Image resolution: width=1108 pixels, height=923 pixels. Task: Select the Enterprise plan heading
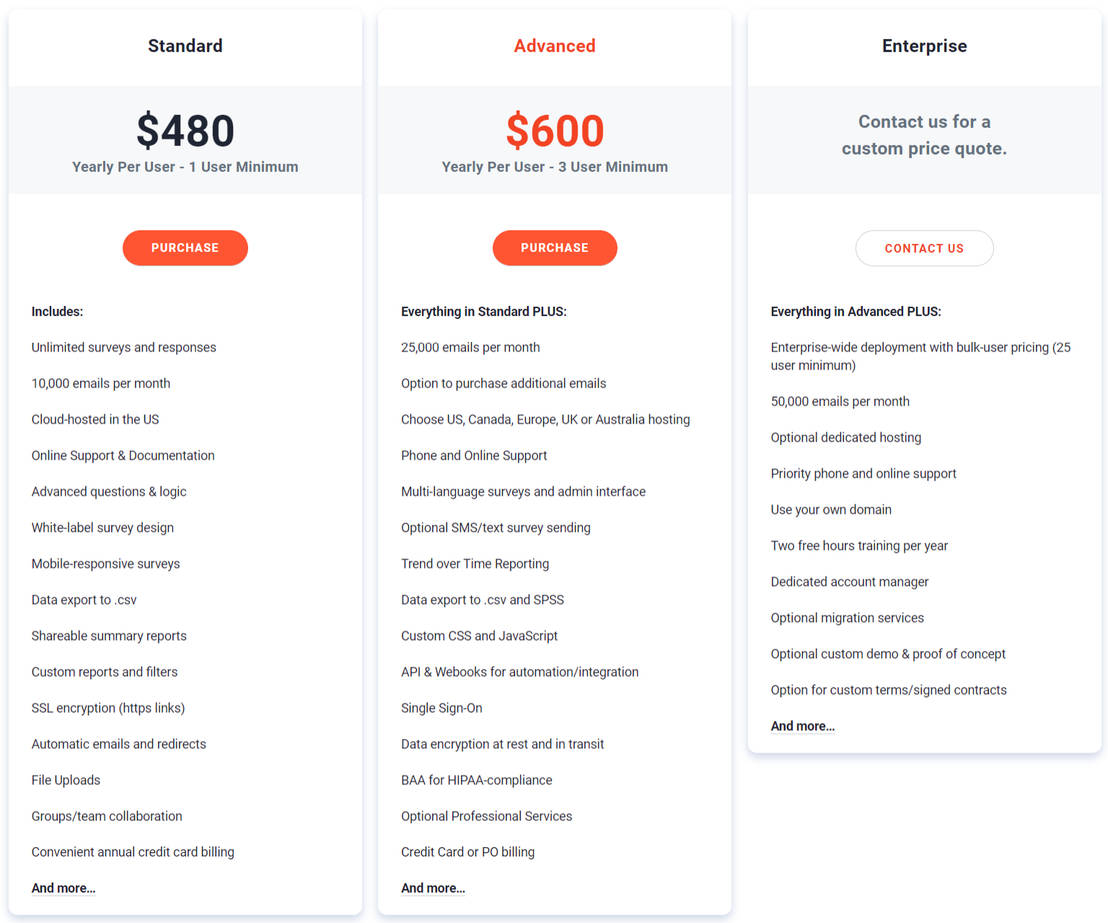[924, 46]
